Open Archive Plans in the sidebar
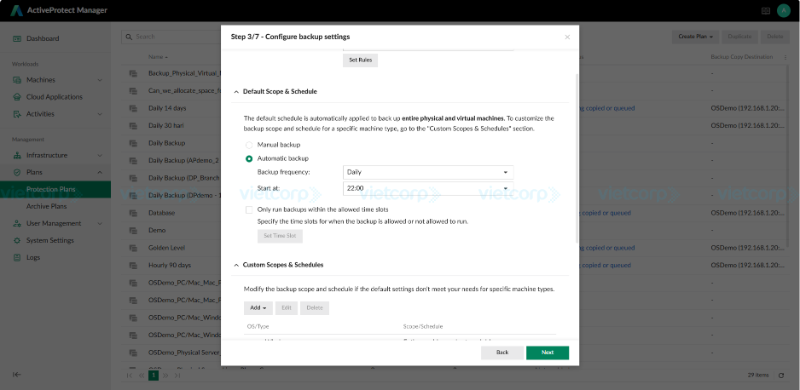Image resolution: width=800 pixels, height=390 pixels. click(46, 206)
